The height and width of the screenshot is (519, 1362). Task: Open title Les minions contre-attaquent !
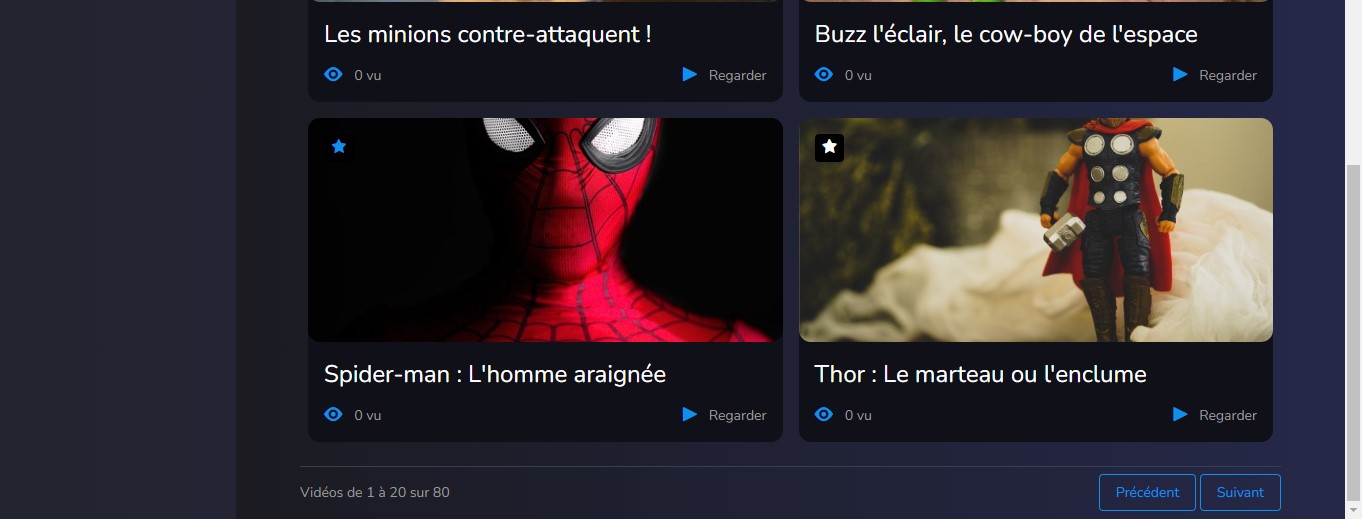point(488,34)
